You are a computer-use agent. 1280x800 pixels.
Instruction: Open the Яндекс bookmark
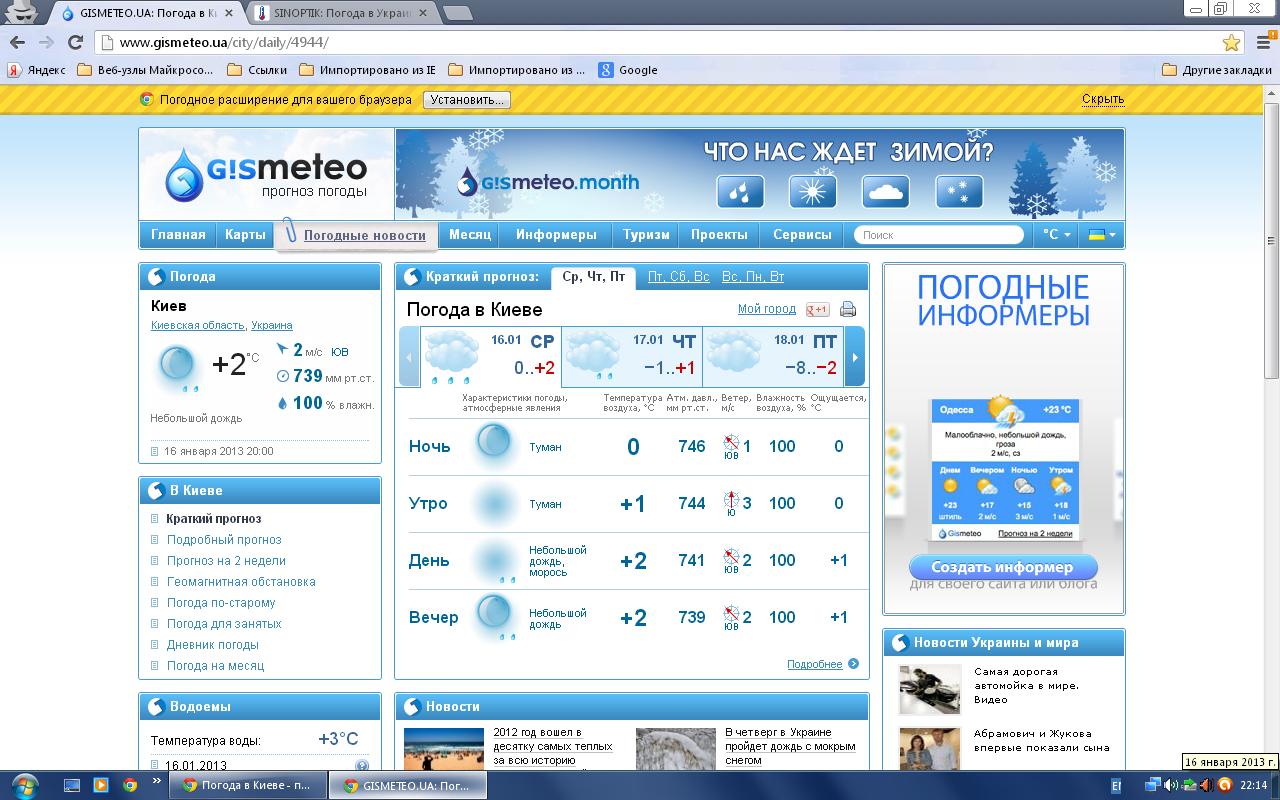pos(37,70)
